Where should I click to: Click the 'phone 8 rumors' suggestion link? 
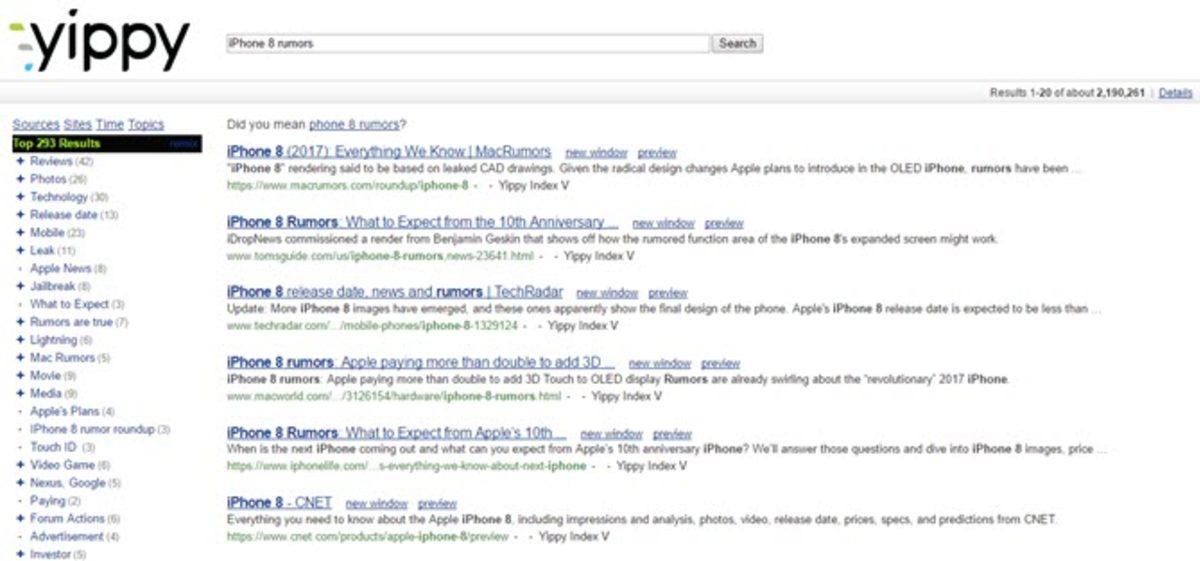tap(354, 124)
